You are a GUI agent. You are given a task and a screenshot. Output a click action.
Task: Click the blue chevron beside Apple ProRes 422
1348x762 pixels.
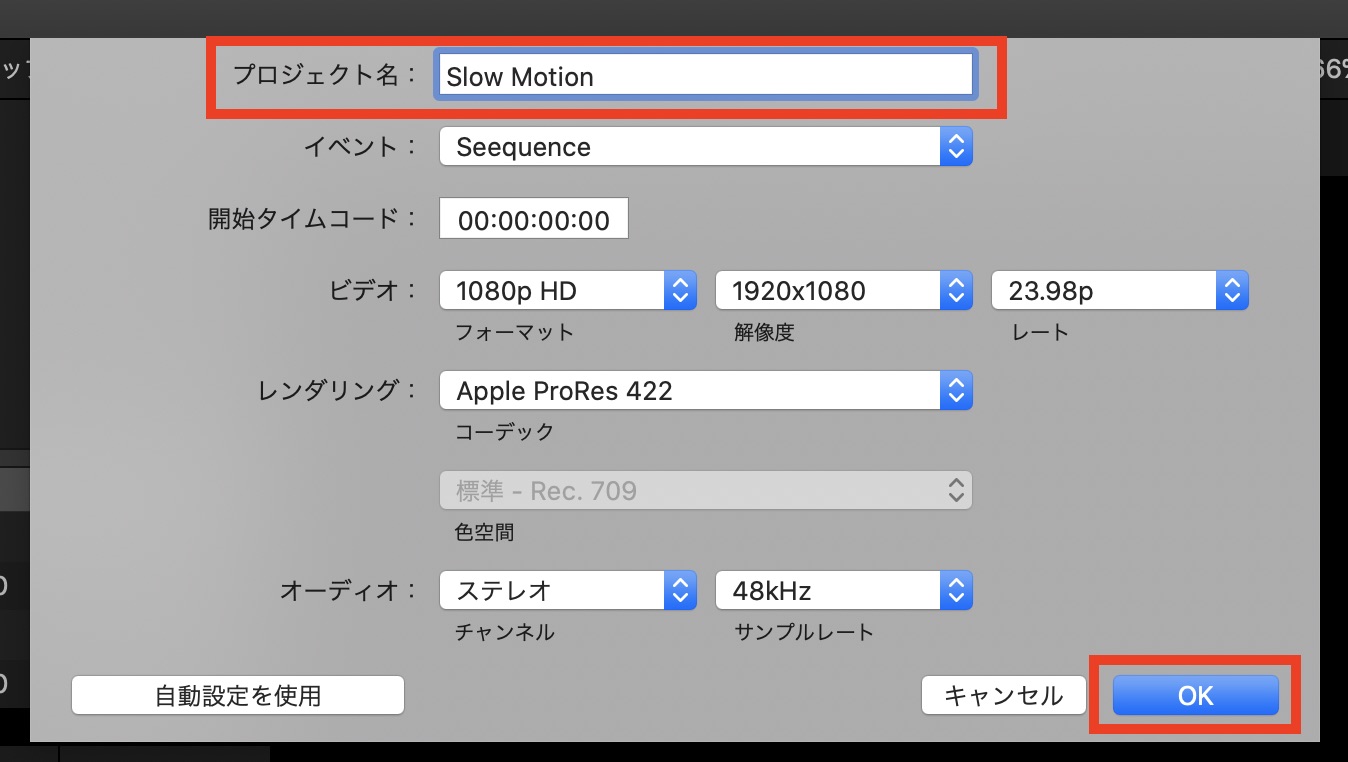click(x=956, y=390)
